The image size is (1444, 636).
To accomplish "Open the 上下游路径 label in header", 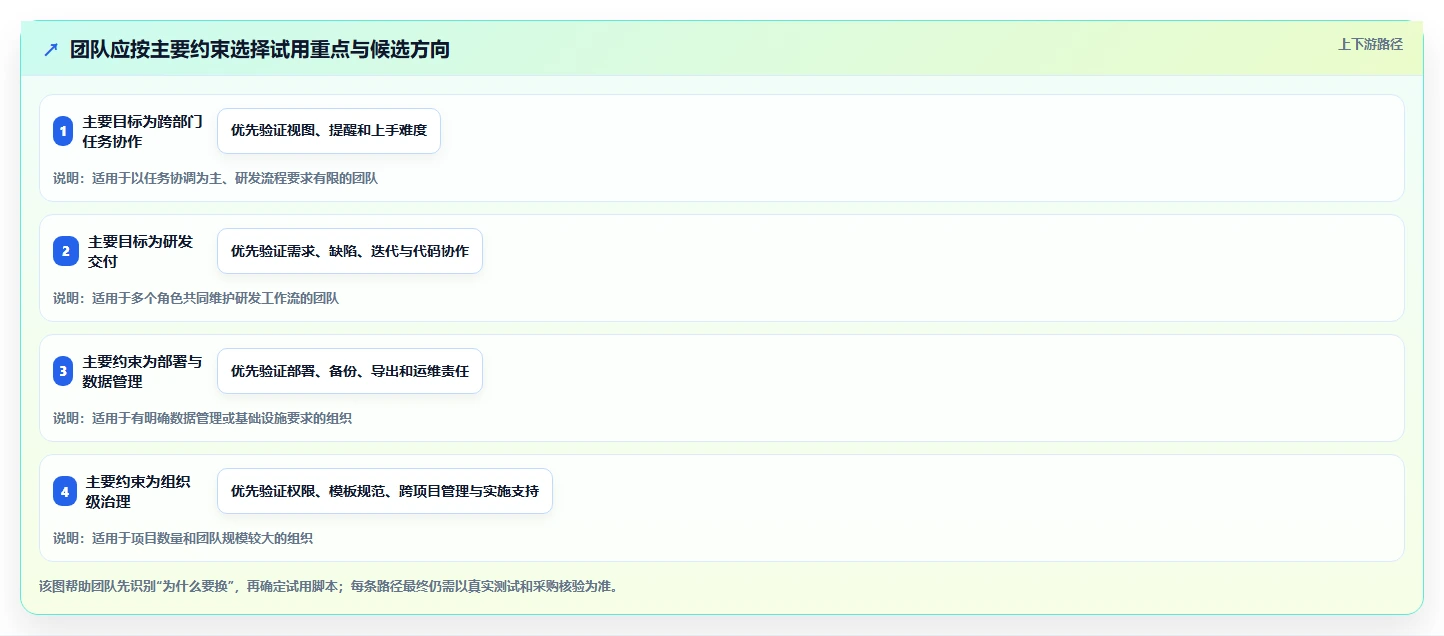I will (x=1370, y=44).
